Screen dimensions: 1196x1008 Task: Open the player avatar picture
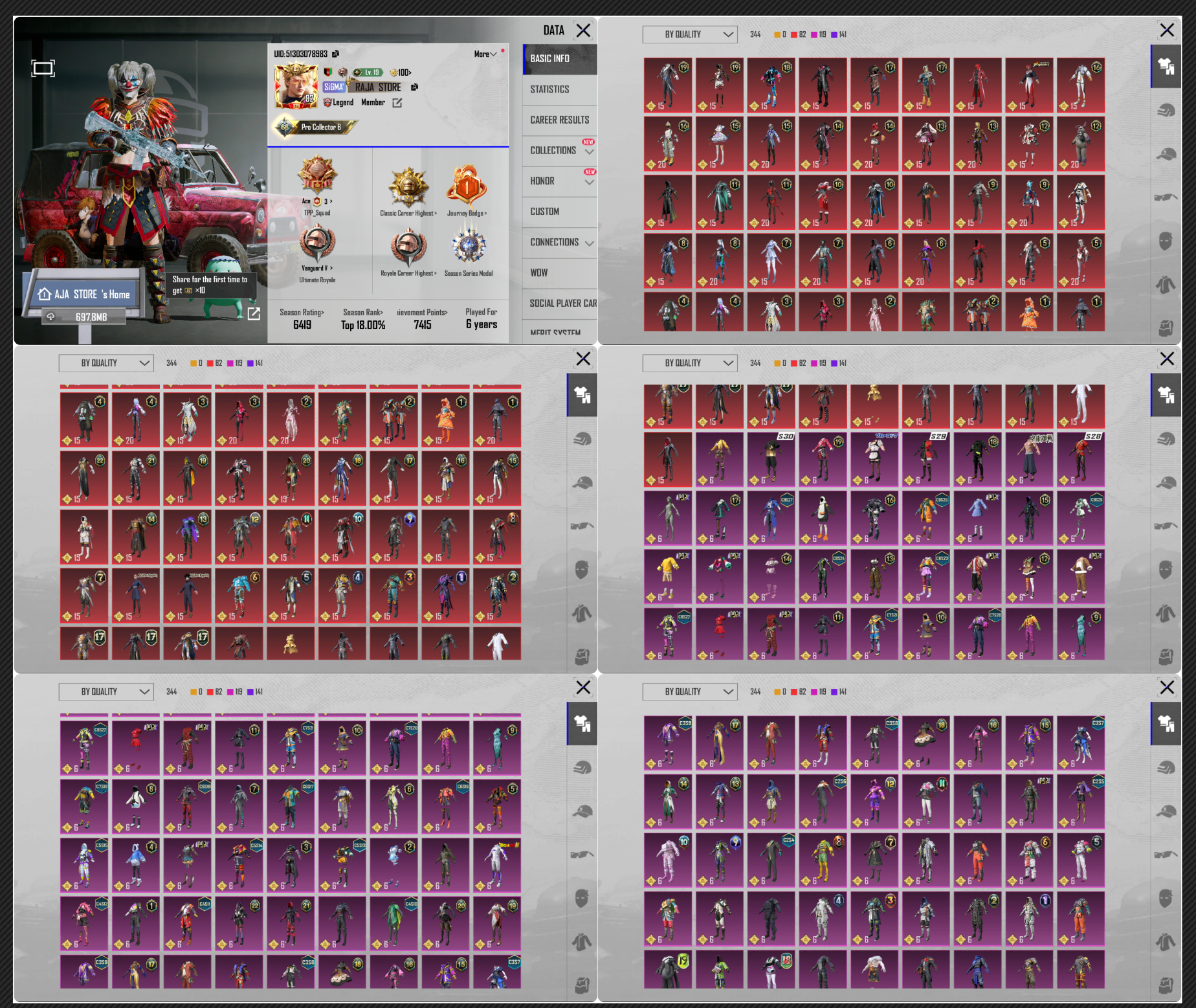tap(296, 86)
